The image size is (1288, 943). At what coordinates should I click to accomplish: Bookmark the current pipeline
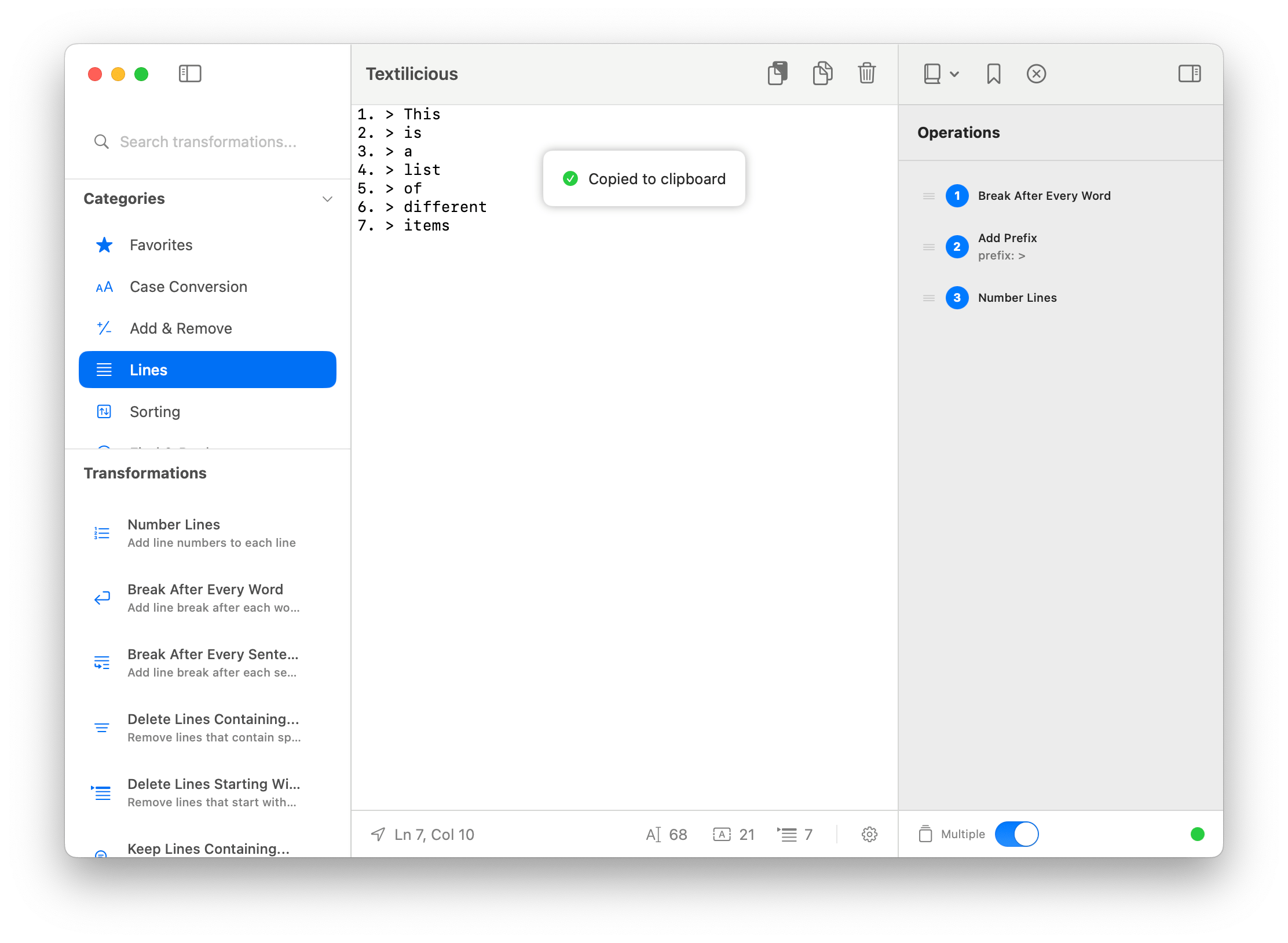tap(993, 74)
